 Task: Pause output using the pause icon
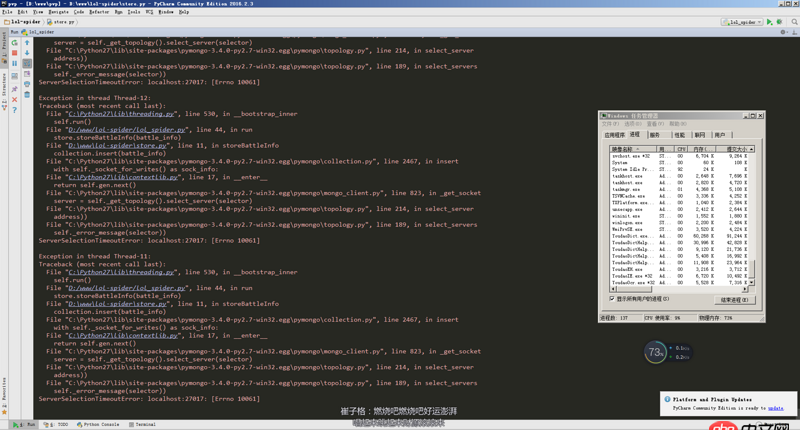(15, 64)
